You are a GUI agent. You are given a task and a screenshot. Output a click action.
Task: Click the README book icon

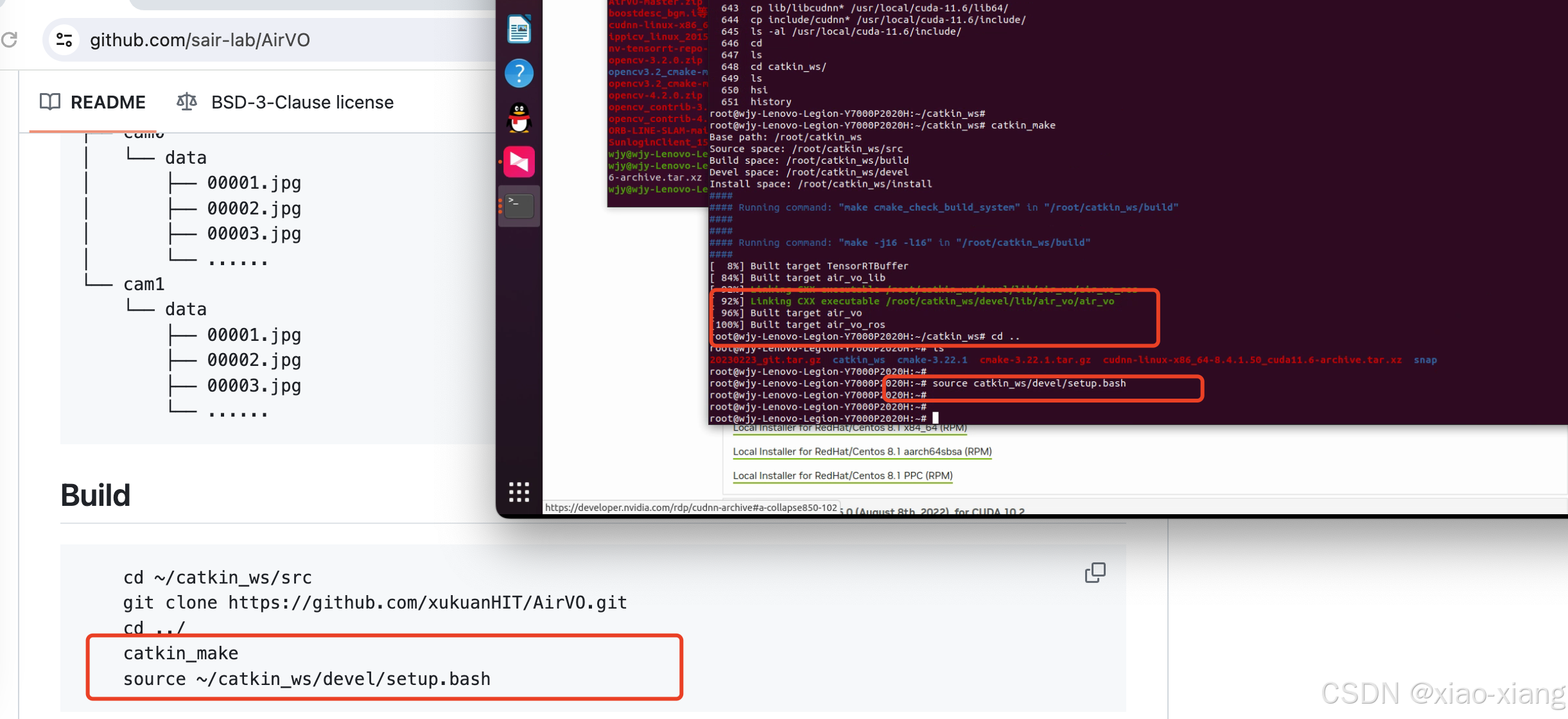pyautogui.click(x=50, y=102)
